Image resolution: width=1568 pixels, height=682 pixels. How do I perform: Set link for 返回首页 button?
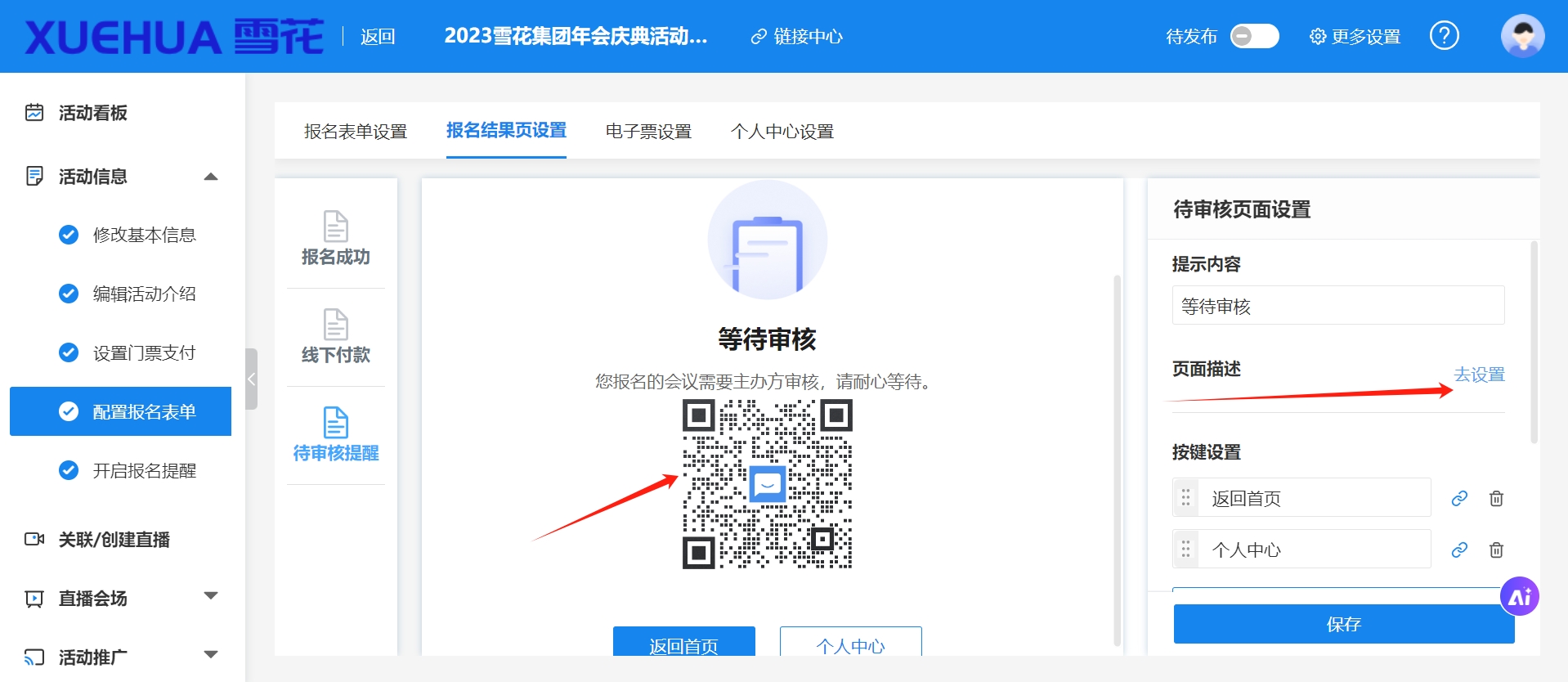tap(1459, 499)
